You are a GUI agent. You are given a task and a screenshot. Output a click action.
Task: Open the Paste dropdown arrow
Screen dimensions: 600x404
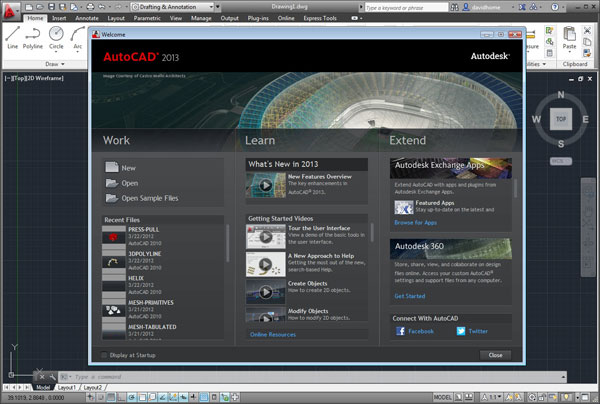click(569, 52)
